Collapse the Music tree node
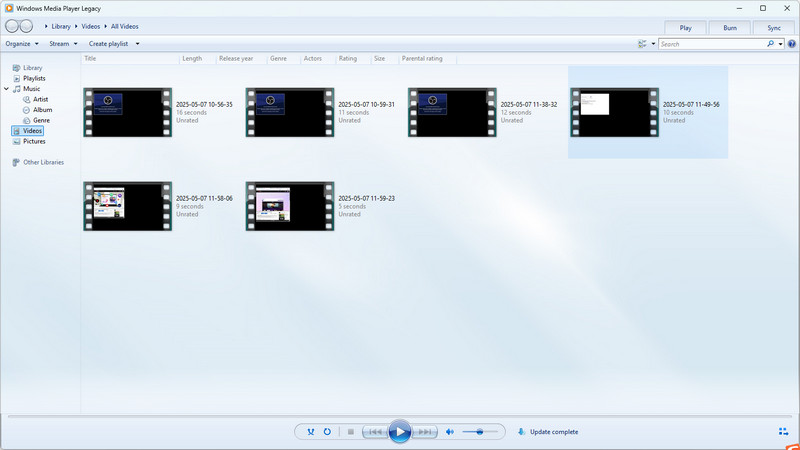 [6, 89]
